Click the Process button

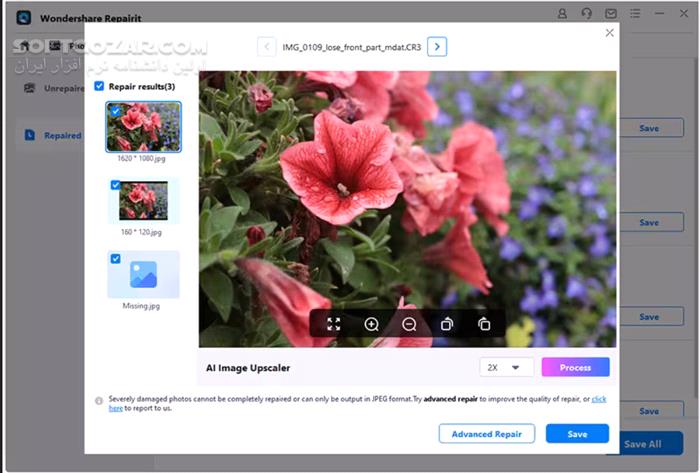[575, 367]
